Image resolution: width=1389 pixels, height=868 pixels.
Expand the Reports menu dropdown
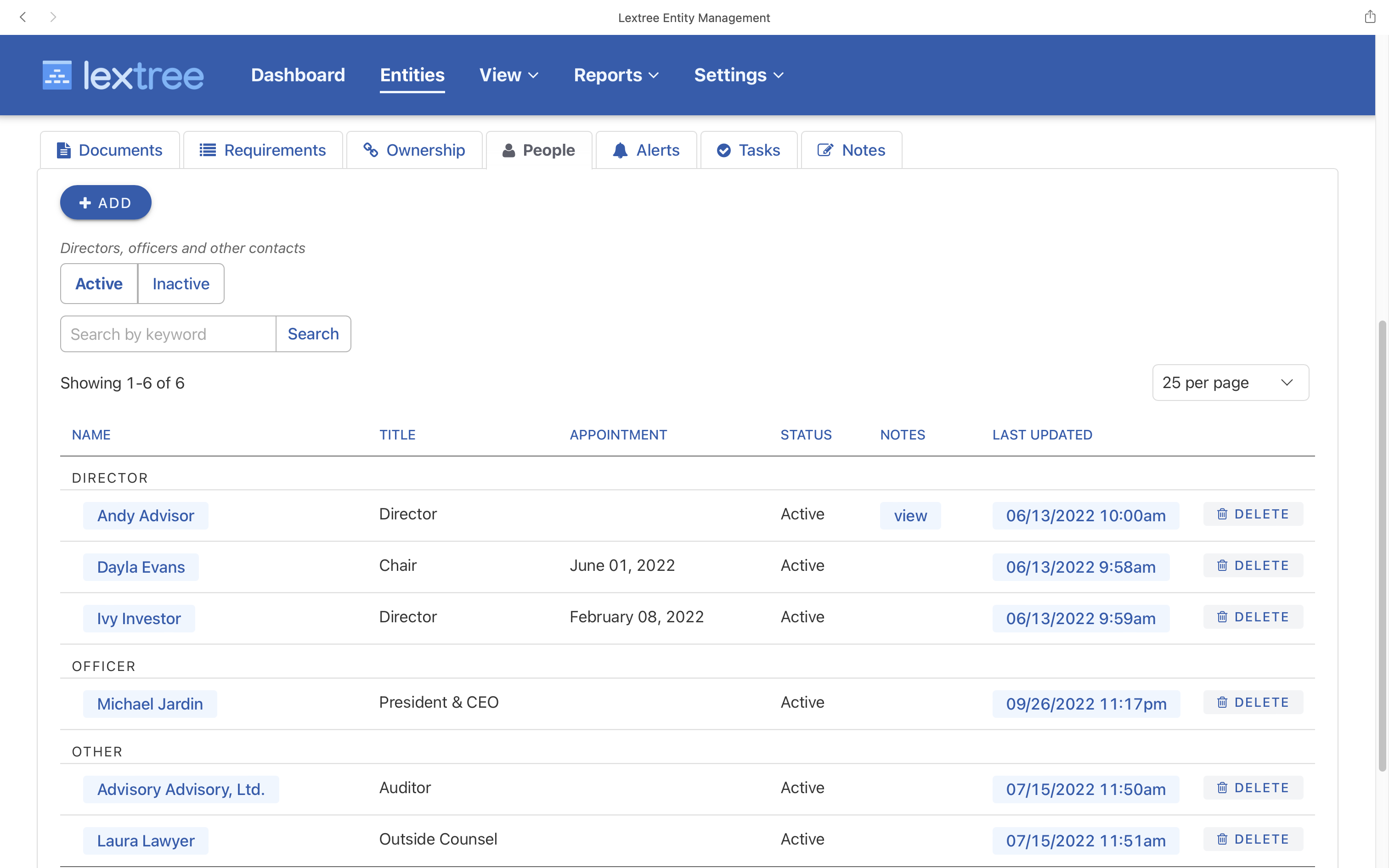click(616, 75)
